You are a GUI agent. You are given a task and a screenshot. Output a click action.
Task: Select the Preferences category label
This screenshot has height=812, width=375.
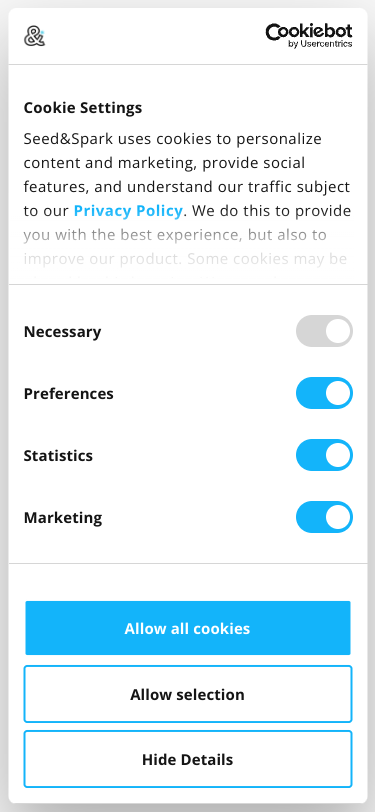(68, 394)
